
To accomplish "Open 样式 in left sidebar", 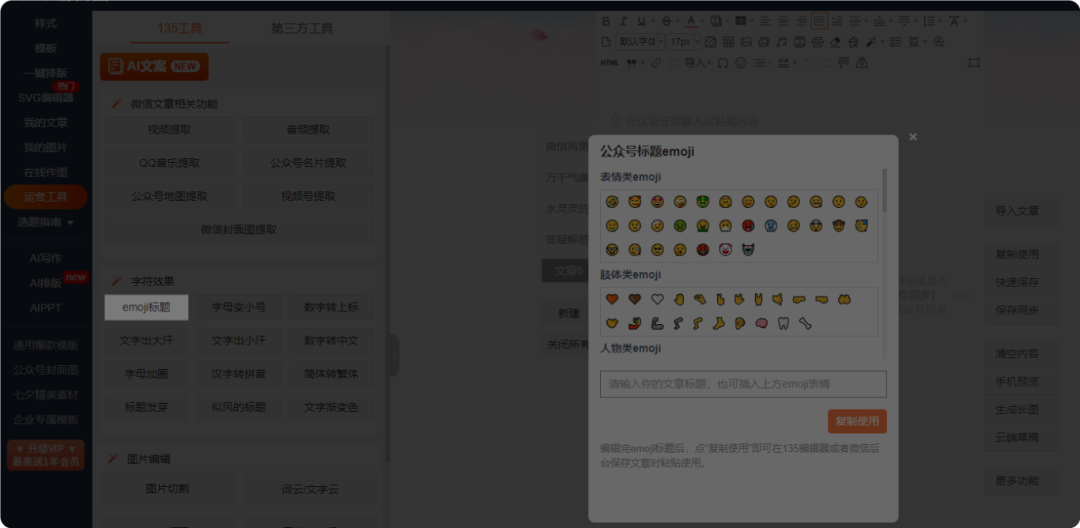I will tap(45, 23).
